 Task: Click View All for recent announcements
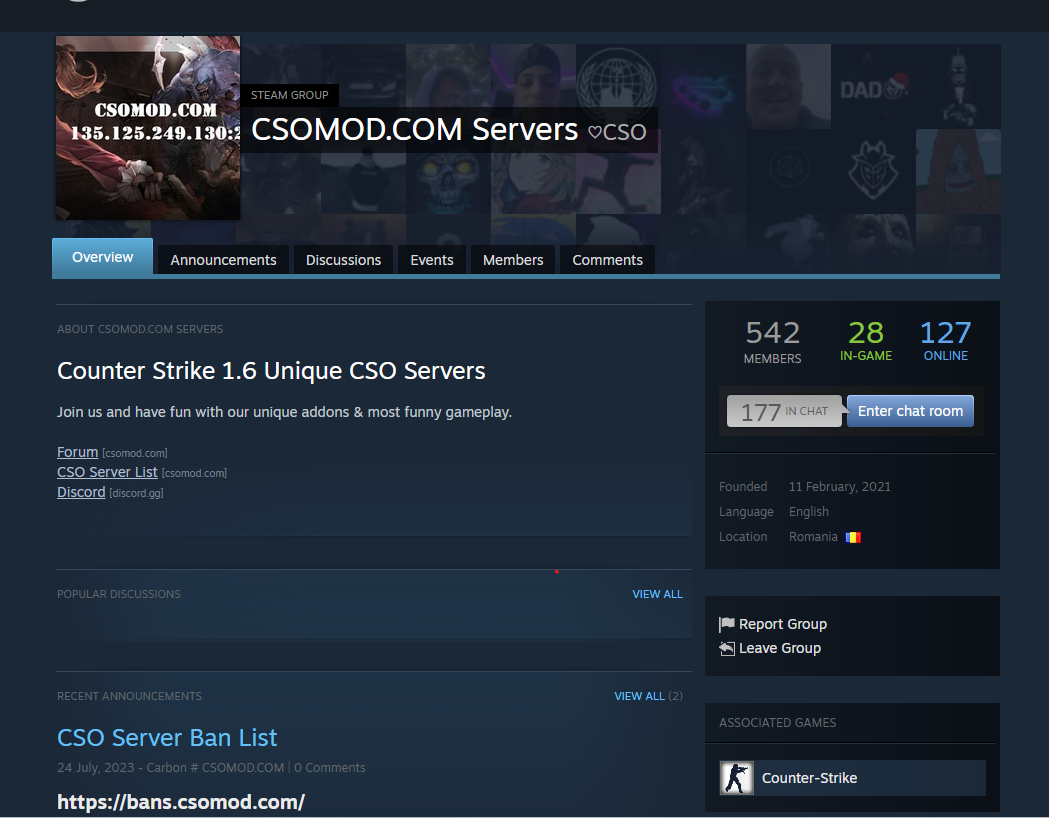[639, 696]
